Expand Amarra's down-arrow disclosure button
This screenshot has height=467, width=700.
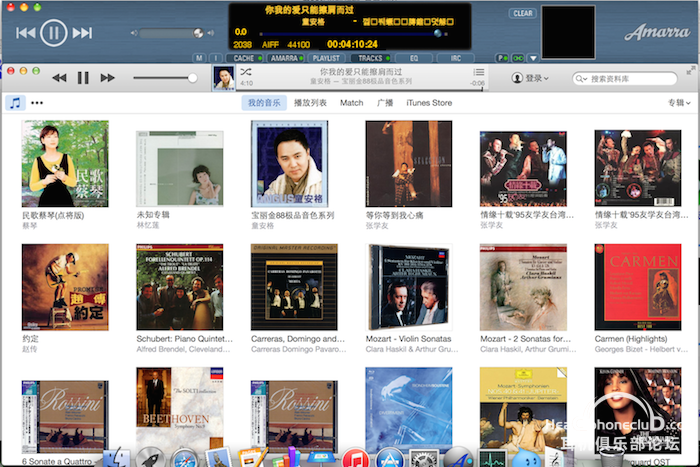pyautogui.click(x=533, y=58)
